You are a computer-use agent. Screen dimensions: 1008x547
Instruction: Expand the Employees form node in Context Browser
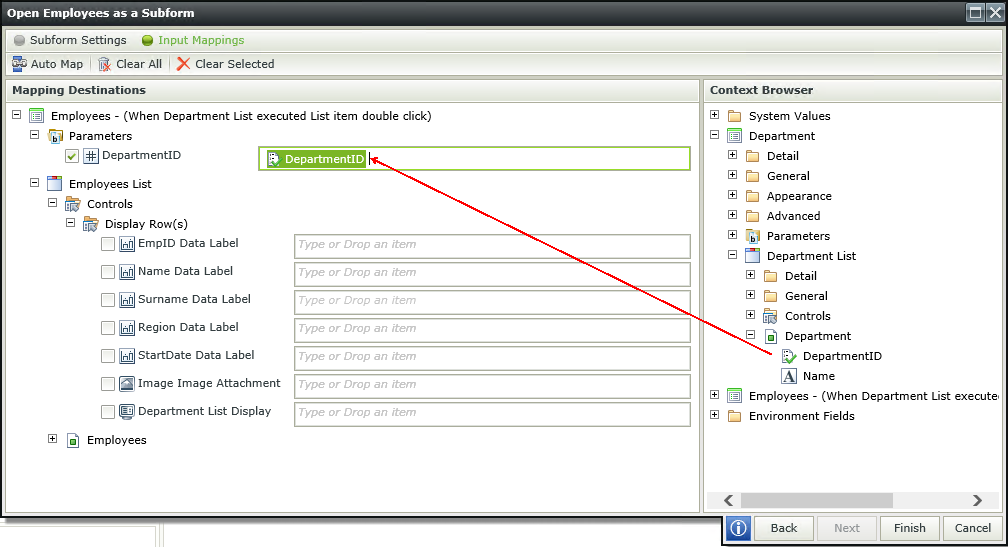pyautogui.click(x=714, y=395)
